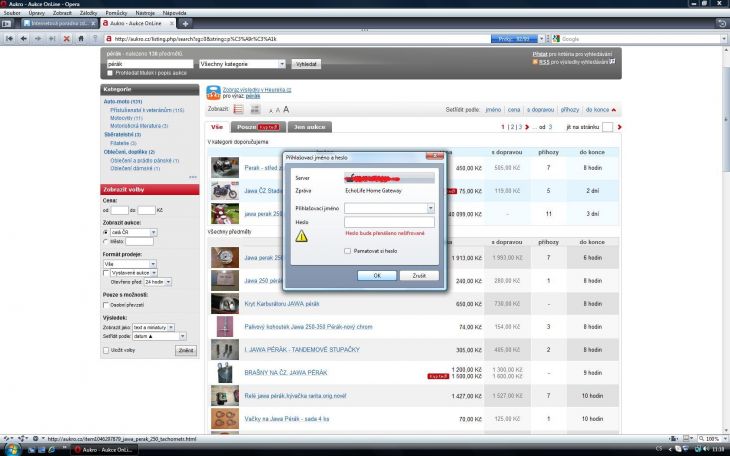This screenshot has width=730, height=456.
Task: Open 'text a miniatury' display dropdown
Action: (154, 327)
